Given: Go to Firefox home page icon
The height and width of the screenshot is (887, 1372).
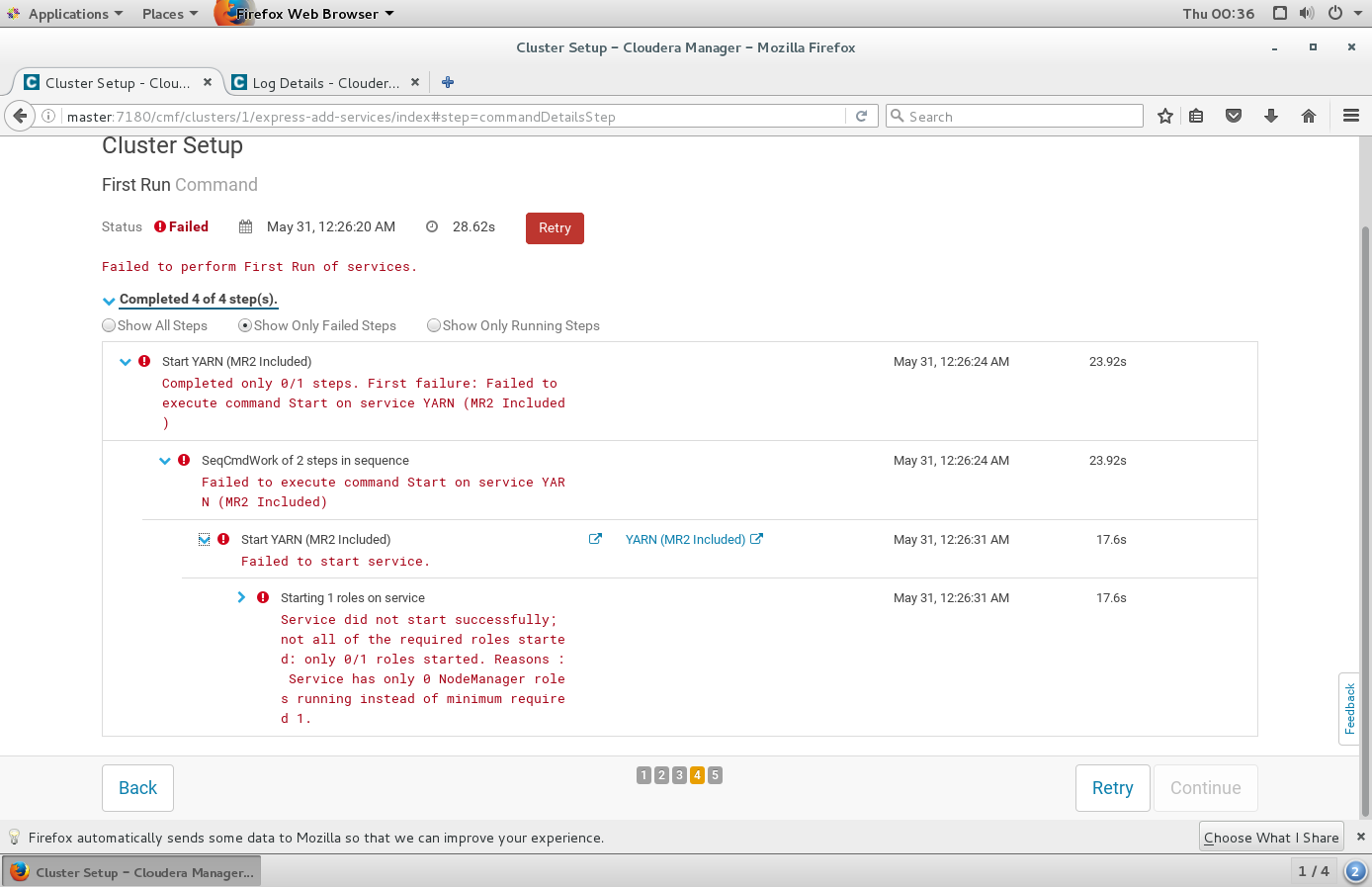Looking at the screenshot, I should coord(1309,116).
